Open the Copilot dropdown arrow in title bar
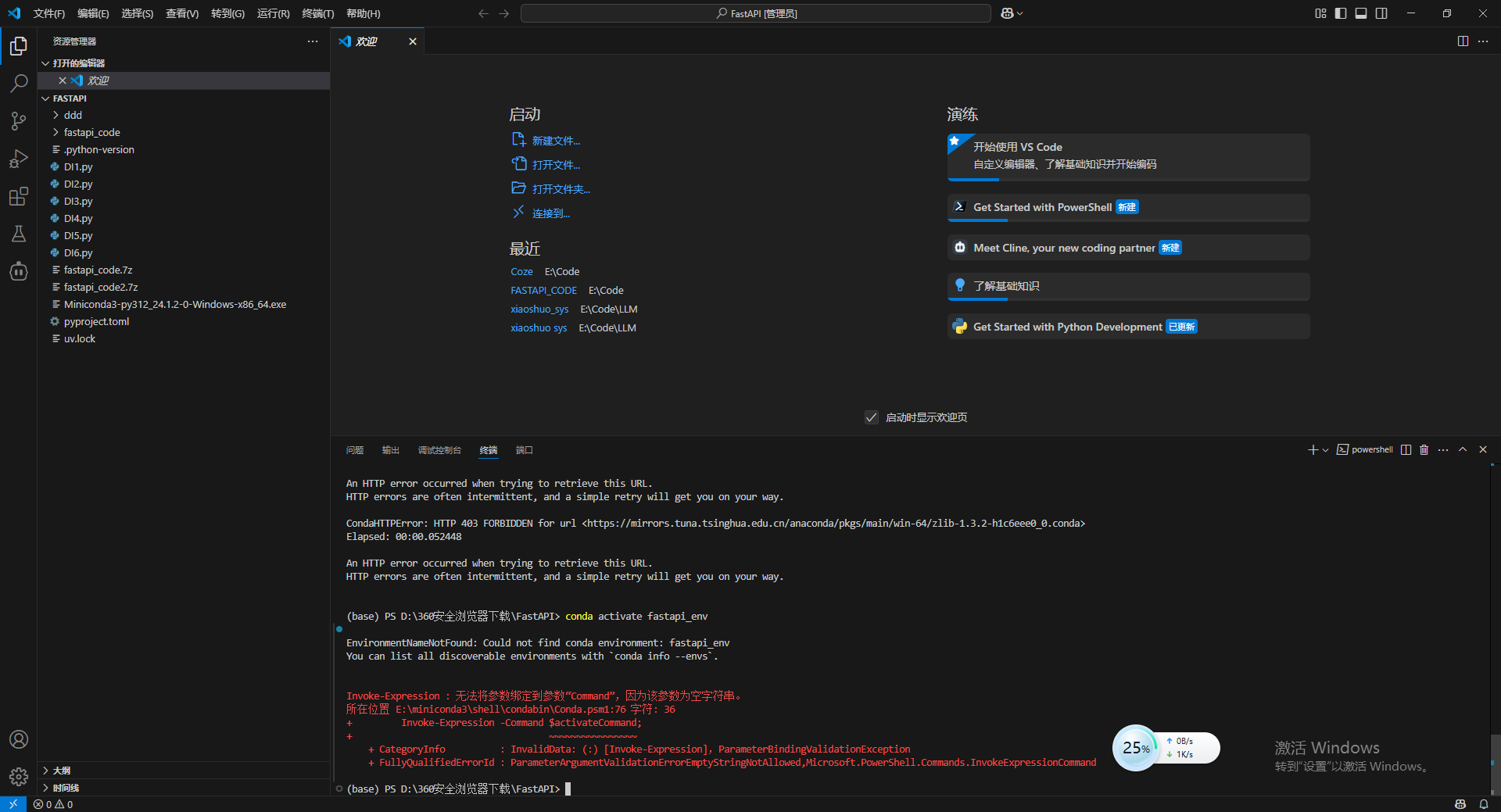 click(x=1020, y=13)
